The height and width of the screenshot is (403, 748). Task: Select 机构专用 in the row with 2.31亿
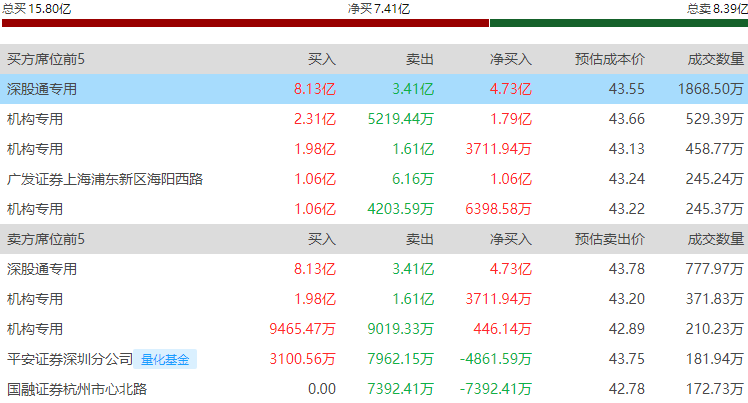(x=35, y=119)
